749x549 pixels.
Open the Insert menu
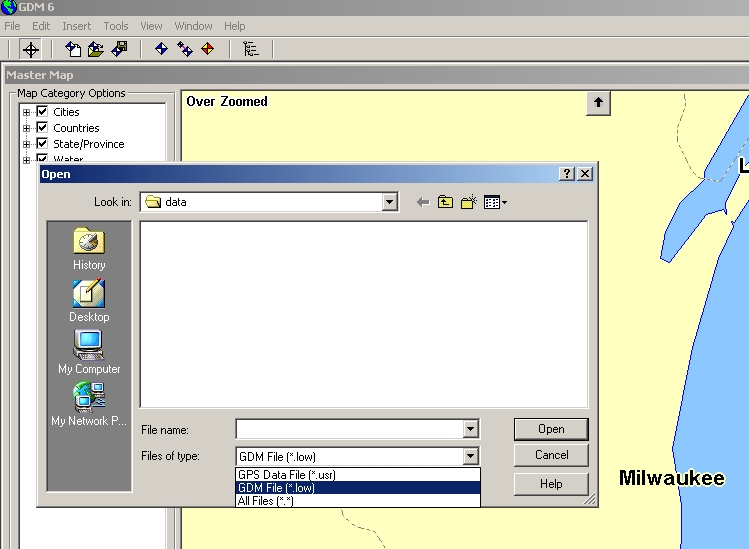click(x=76, y=26)
